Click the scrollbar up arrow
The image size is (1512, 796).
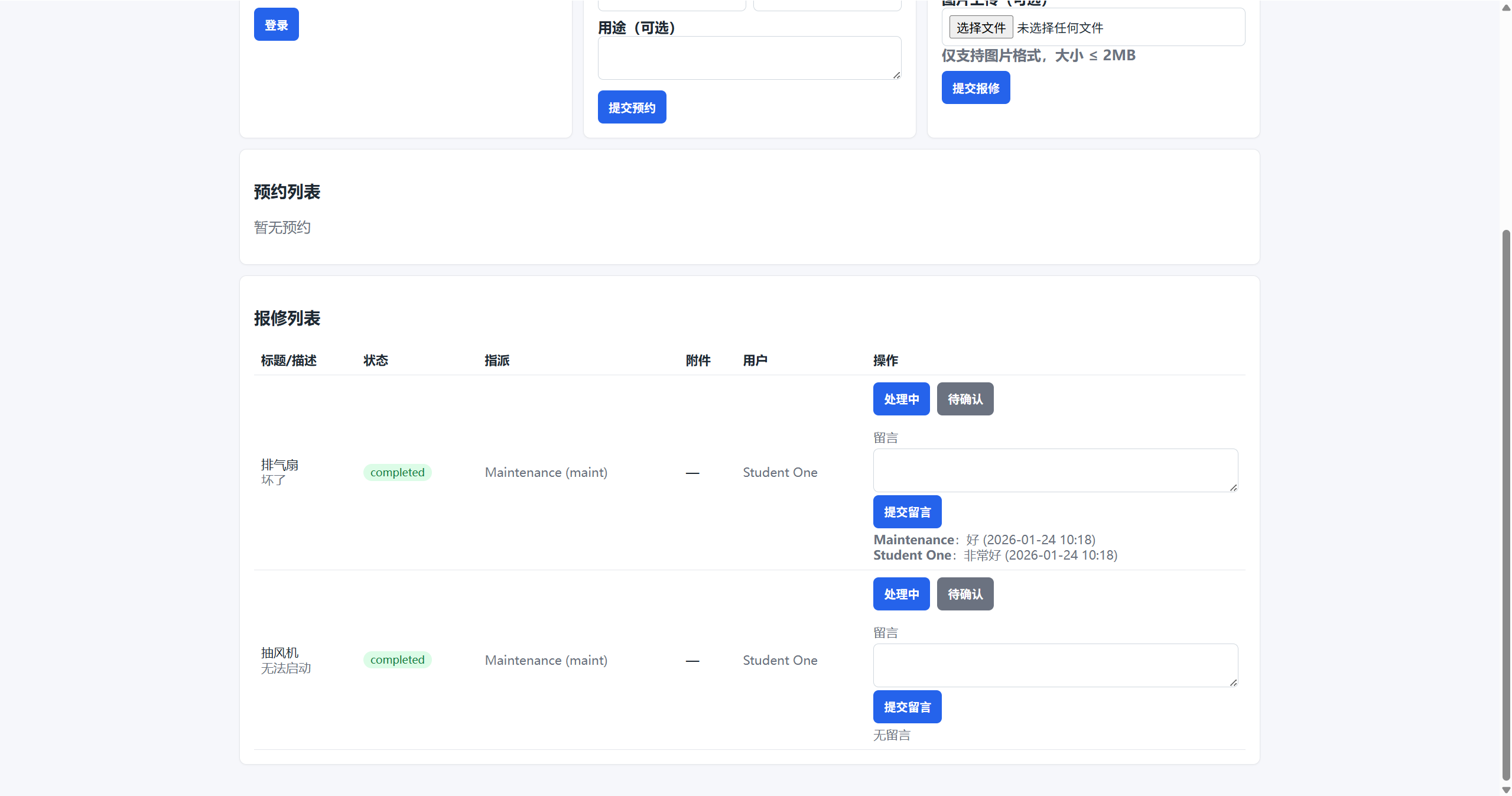1506,8
